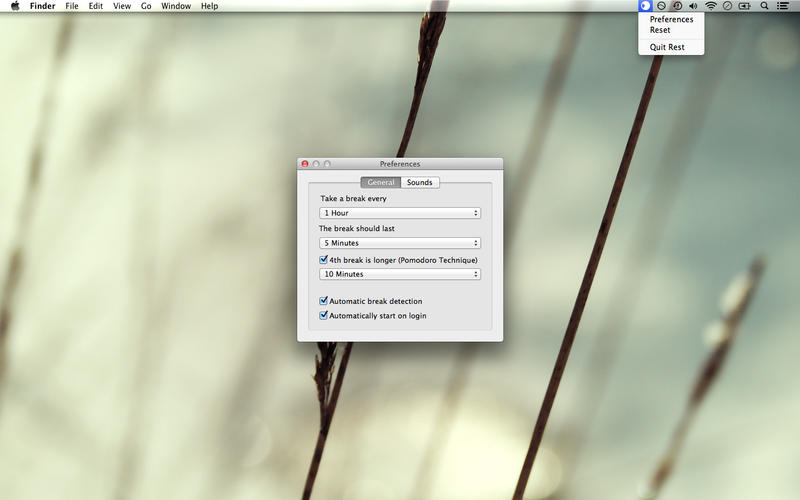
Task: Choose Reset in the Rest menu
Action: point(671,30)
